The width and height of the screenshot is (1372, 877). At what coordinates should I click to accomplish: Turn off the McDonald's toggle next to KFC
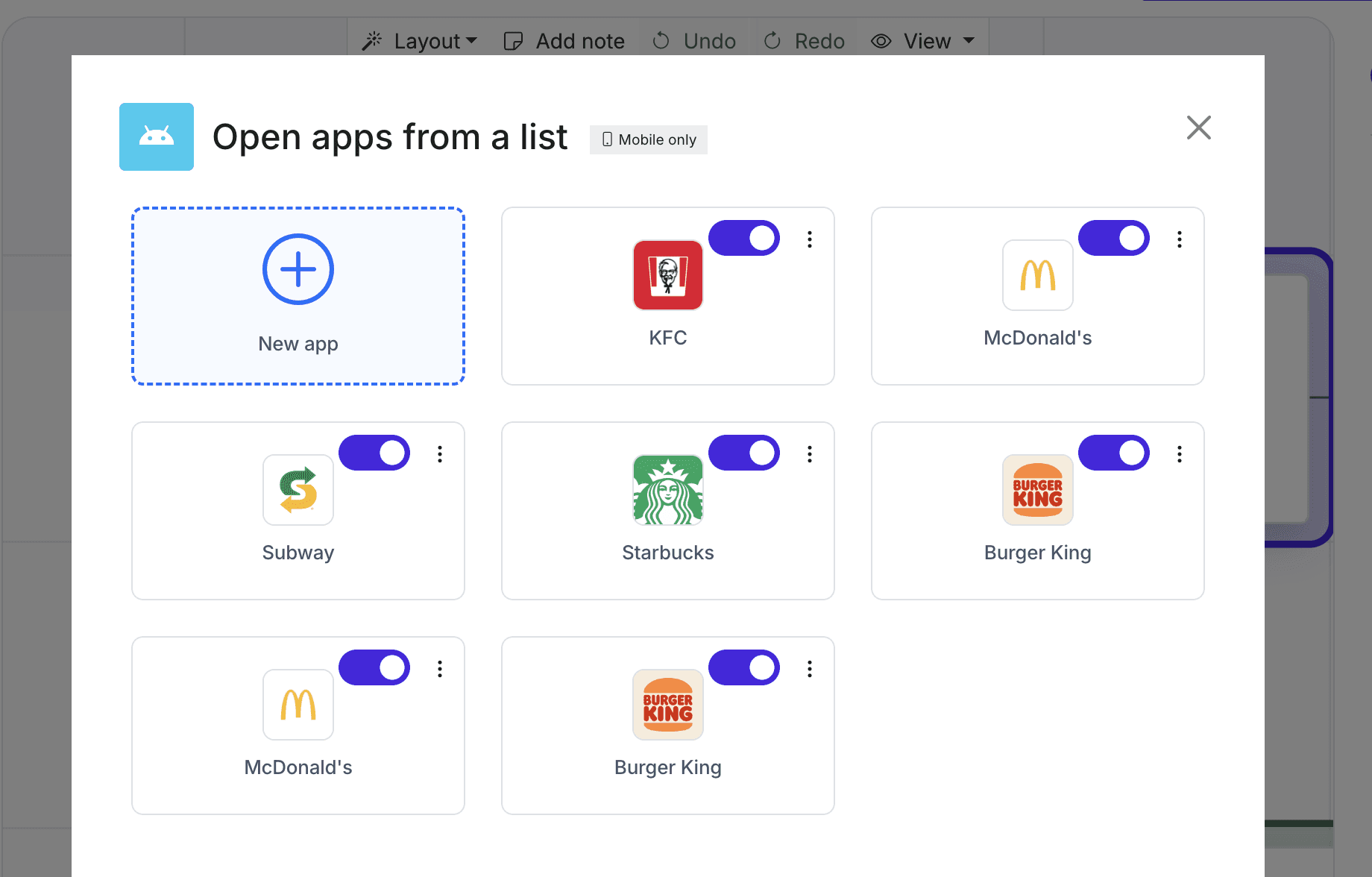(x=1114, y=238)
